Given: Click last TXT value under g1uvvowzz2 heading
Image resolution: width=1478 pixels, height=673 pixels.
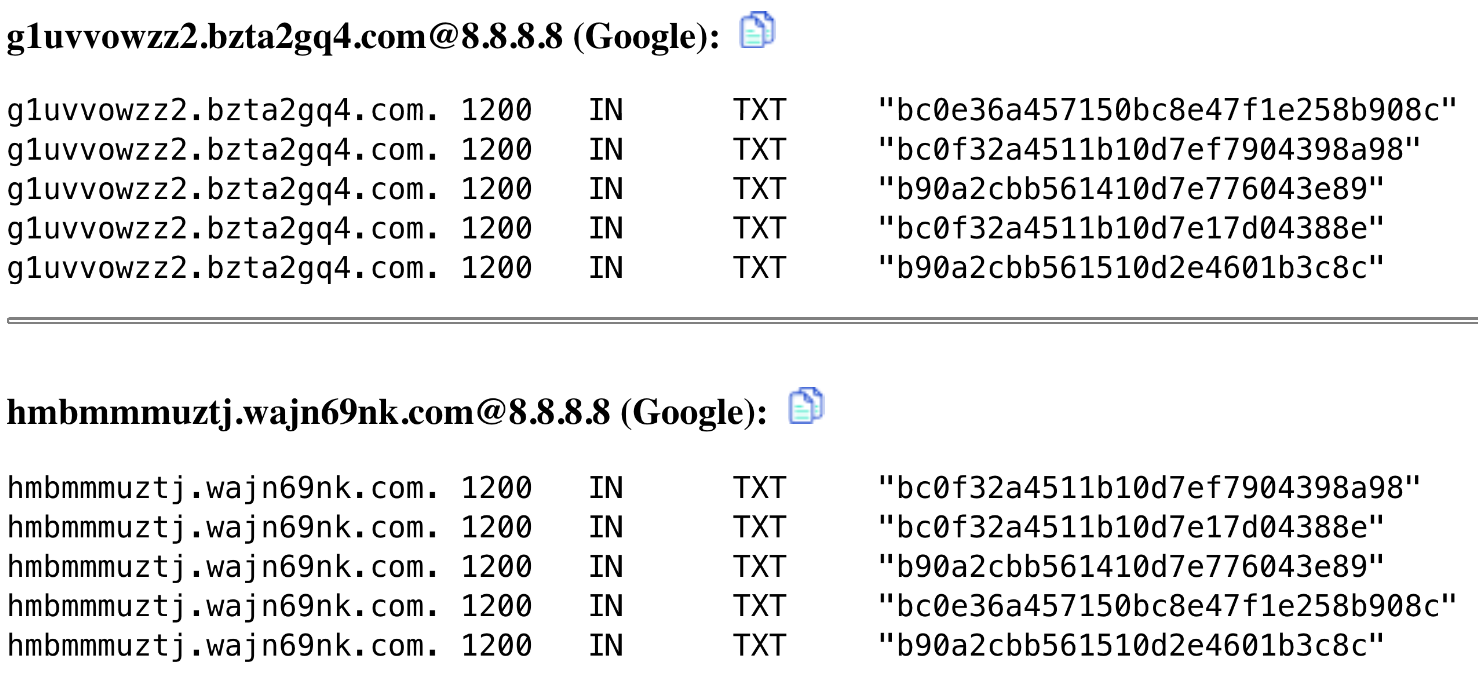Looking at the screenshot, I should [x=1131, y=268].
